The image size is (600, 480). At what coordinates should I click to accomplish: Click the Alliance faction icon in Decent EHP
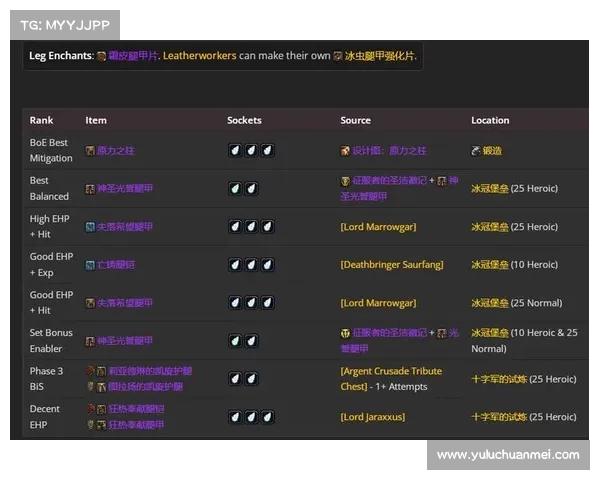[90, 425]
